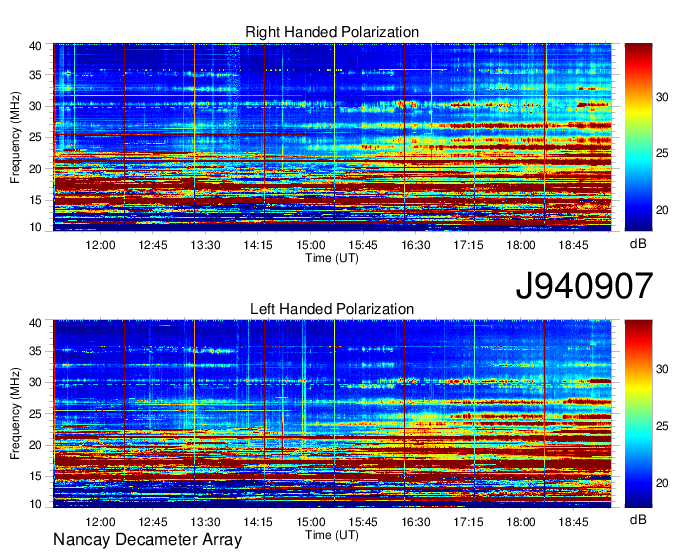Click the 10 MHz tick of Right Handed plot

[35, 227]
